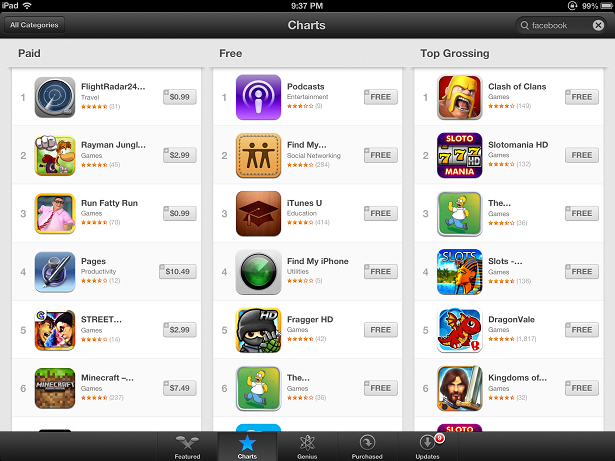Clear the facebook search text

click(598, 26)
